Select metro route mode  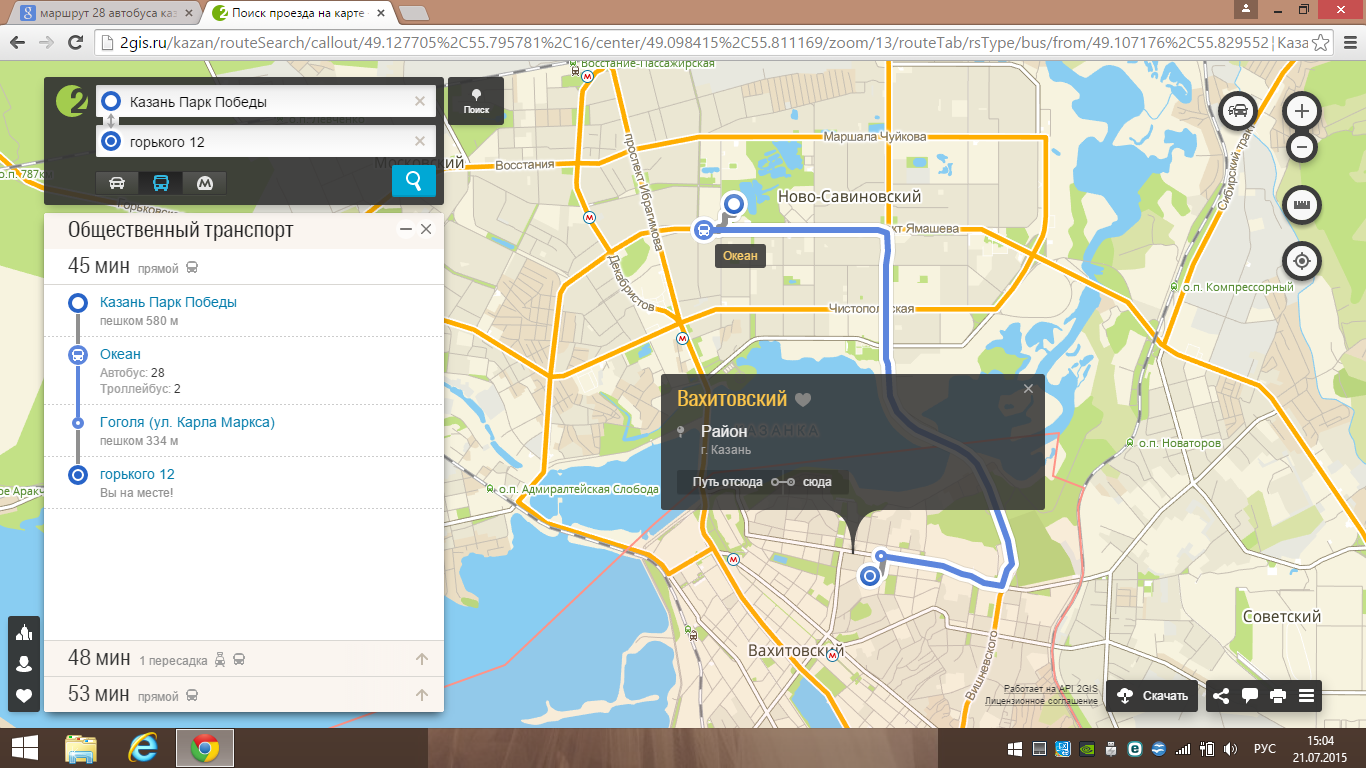click(x=204, y=182)
